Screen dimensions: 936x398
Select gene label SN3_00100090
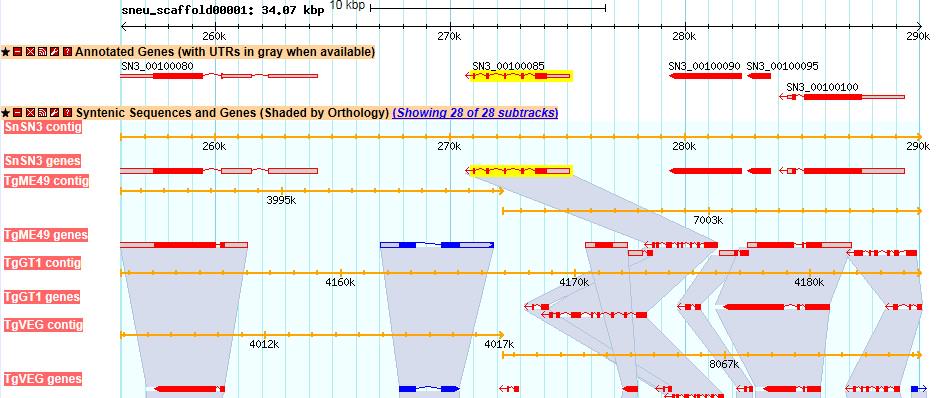coord(704,66)
